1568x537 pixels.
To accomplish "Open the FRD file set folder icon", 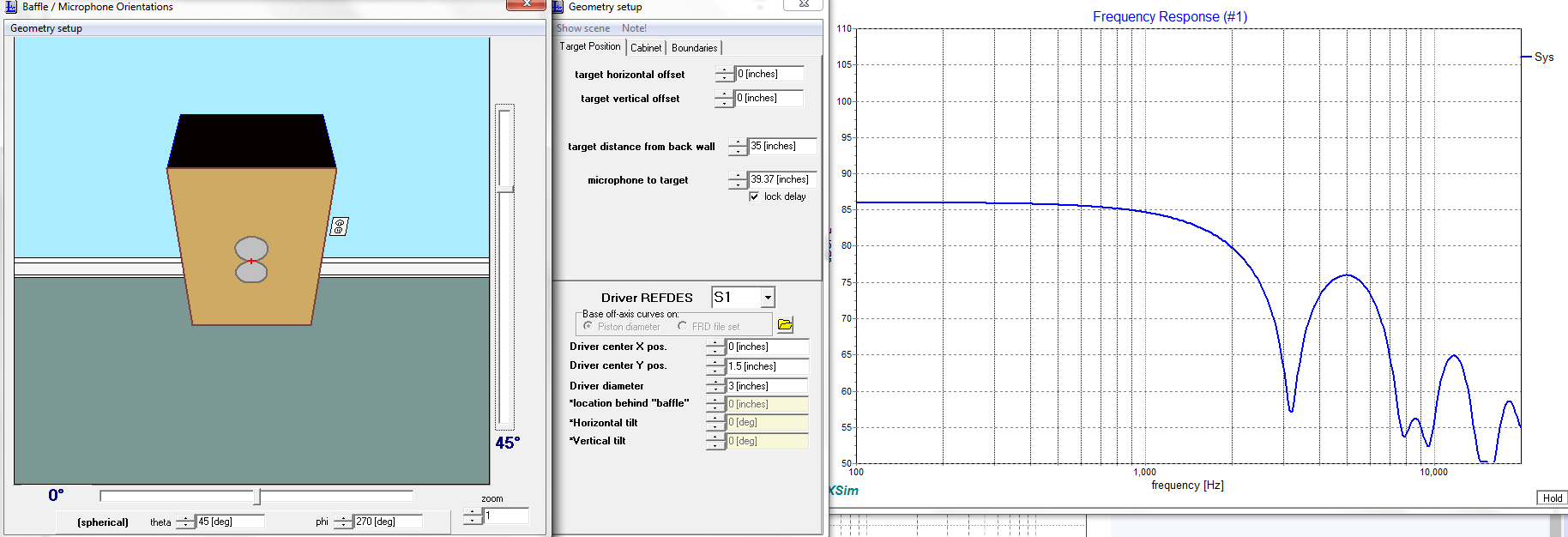I will 785,324.
